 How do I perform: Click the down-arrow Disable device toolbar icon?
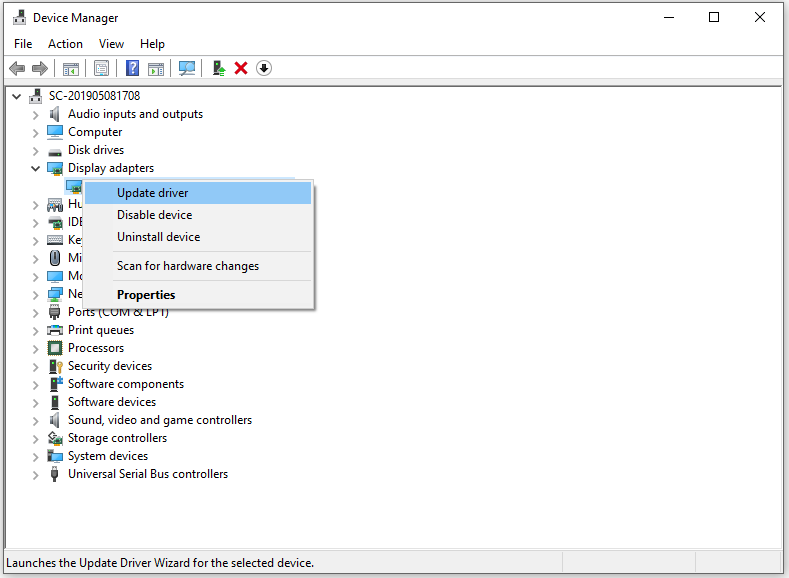[264, 68]
